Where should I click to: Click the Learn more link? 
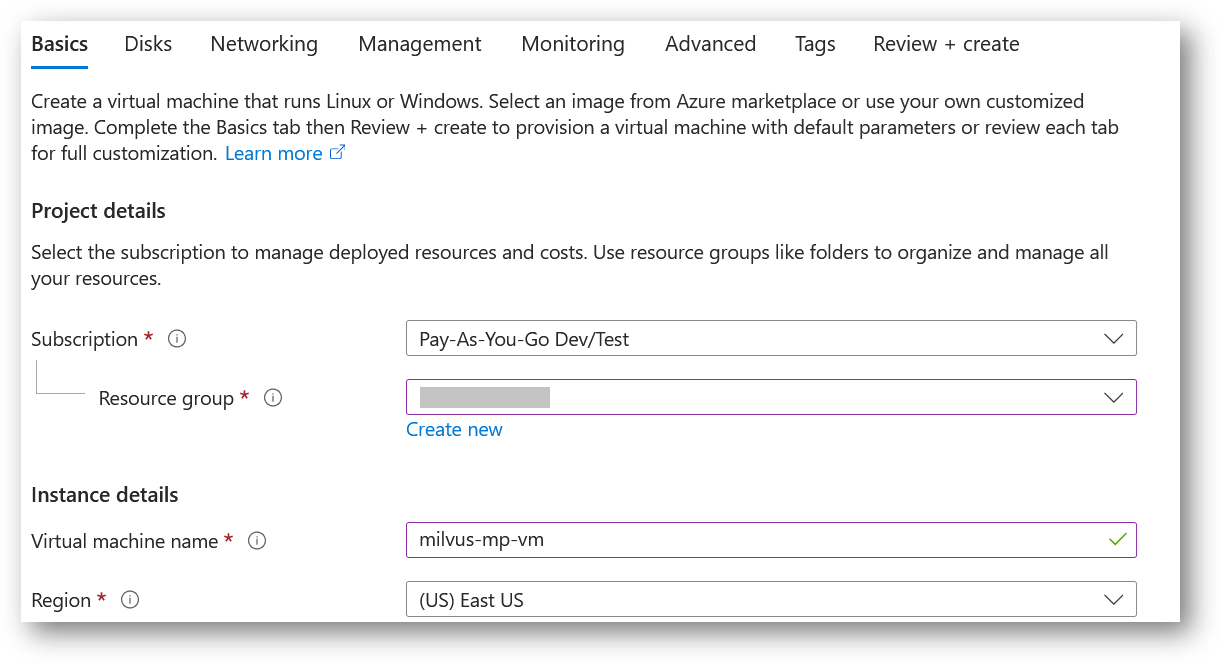pos(273,153)
